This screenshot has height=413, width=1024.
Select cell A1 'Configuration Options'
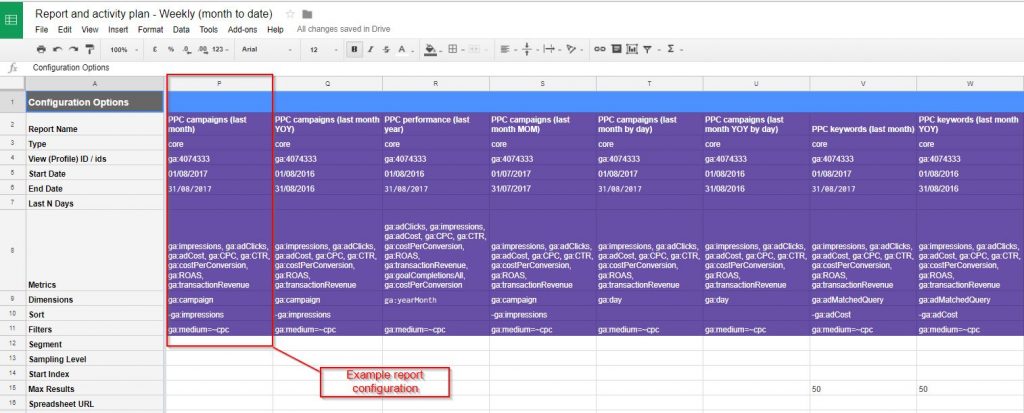click(95, 102)
